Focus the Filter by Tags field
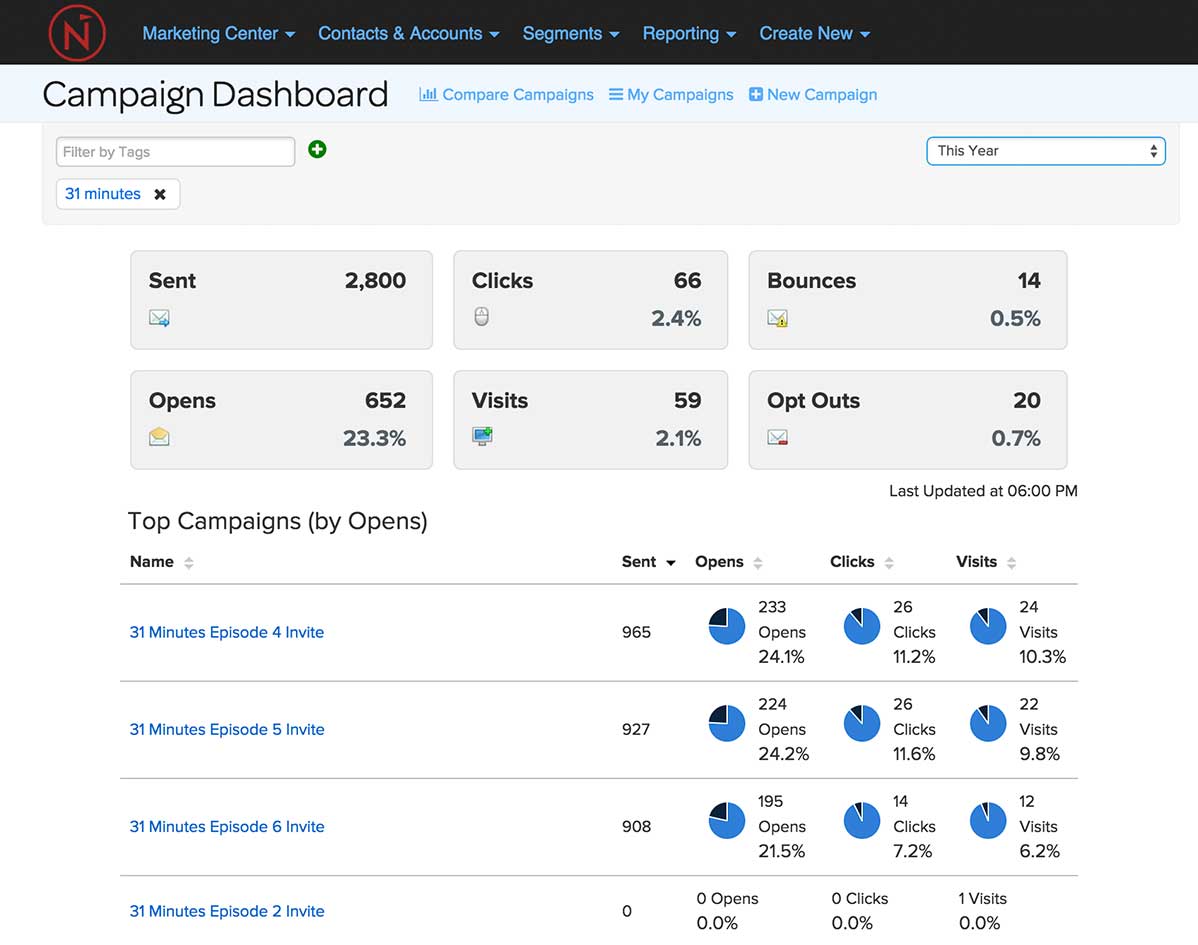The image size is (1198, 945). [175, 151]
